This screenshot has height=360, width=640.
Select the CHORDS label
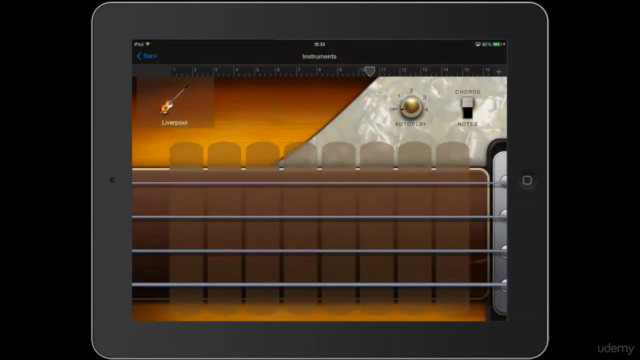point(468,92)
